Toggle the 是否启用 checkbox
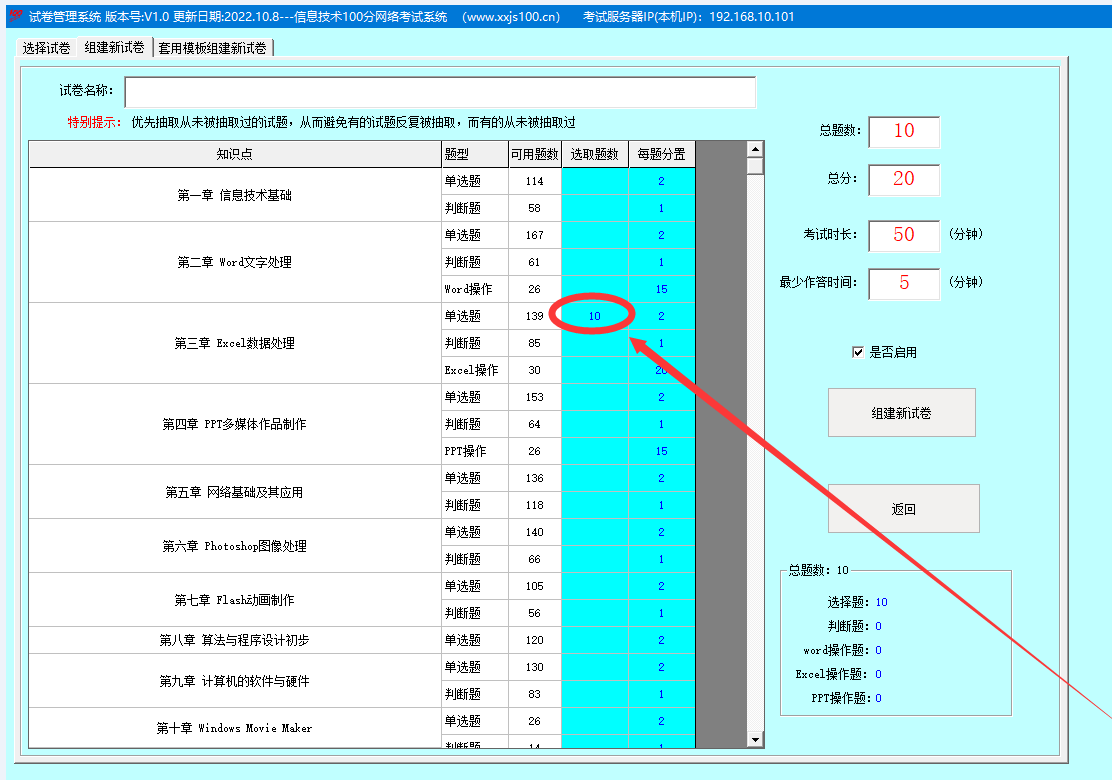Viewport: 1112px width, 780px height. [858, 352]
